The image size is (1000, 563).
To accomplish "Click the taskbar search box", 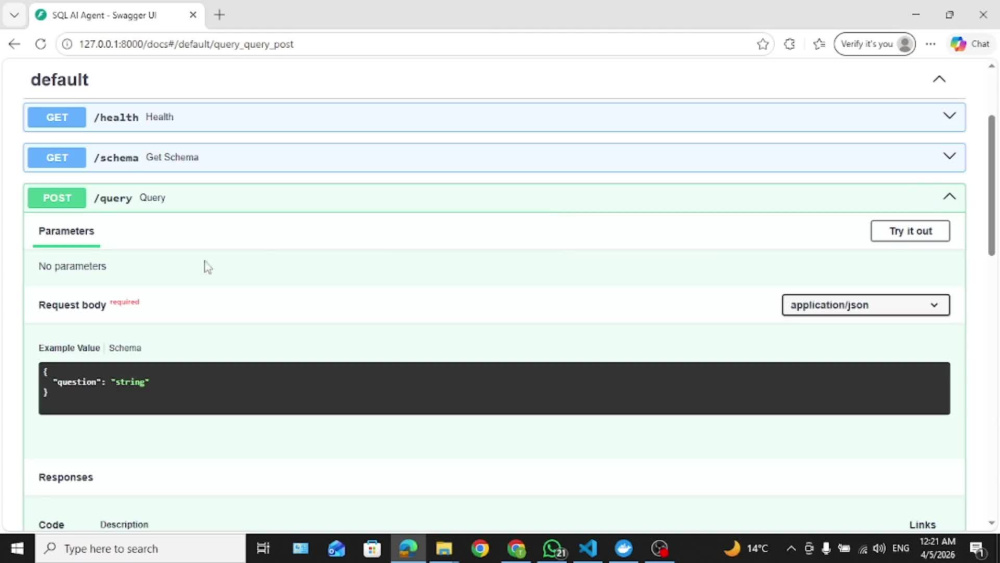I will point(140,548).
